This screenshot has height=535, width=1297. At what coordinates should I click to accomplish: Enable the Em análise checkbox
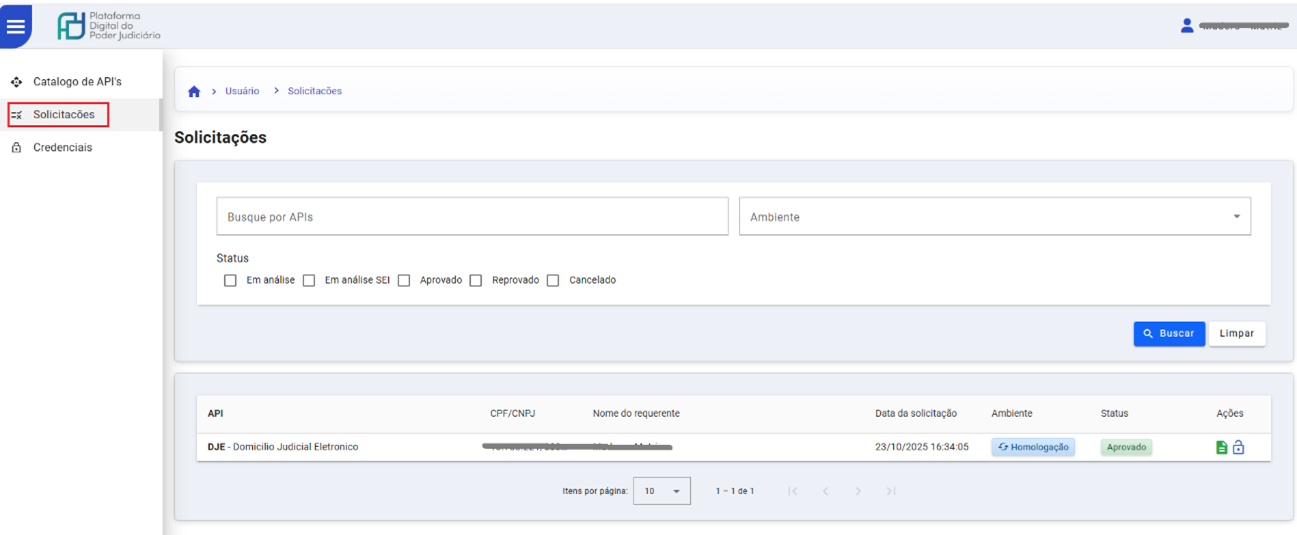[230, 281]
